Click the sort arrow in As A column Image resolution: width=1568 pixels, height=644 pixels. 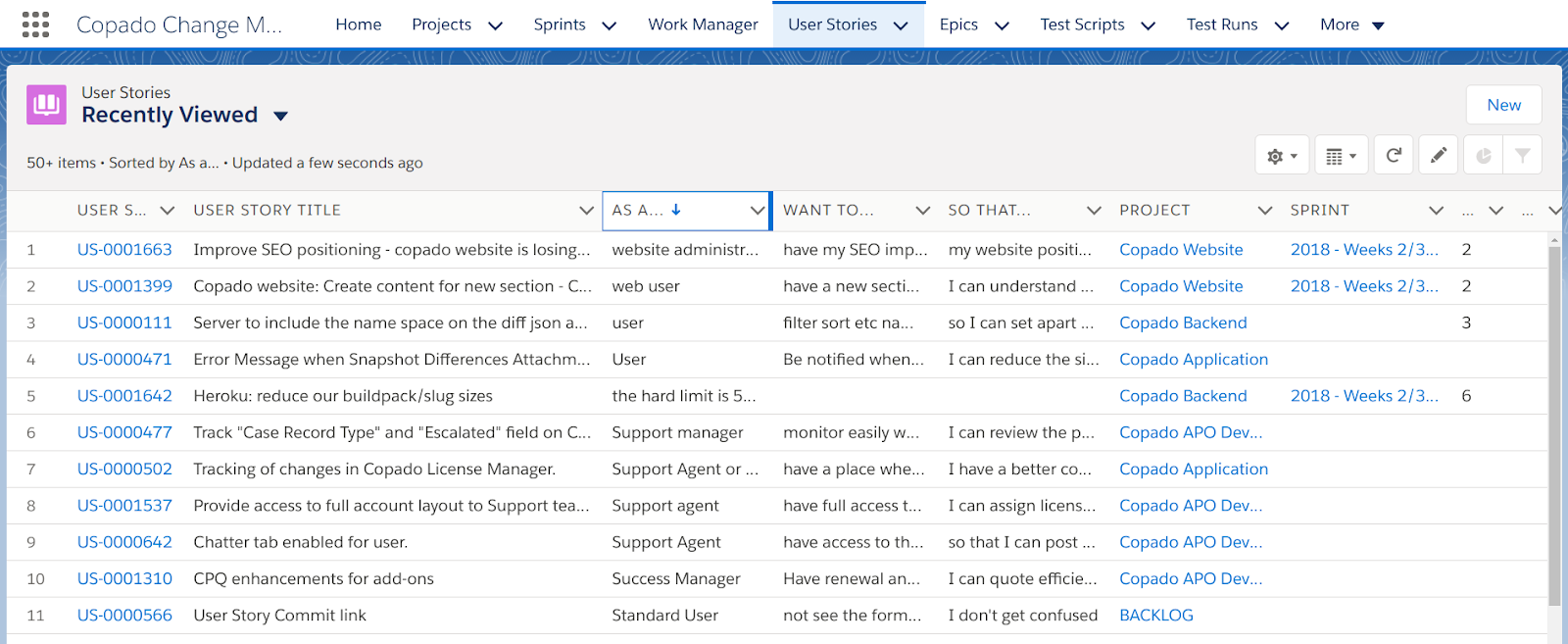(x=676, y=210)
